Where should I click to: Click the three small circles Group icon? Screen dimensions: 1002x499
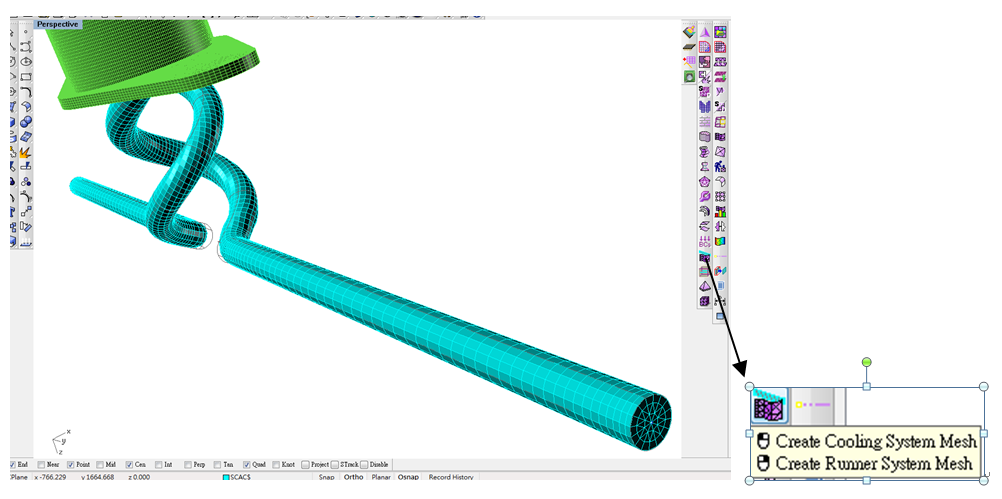tap(26, 181)
